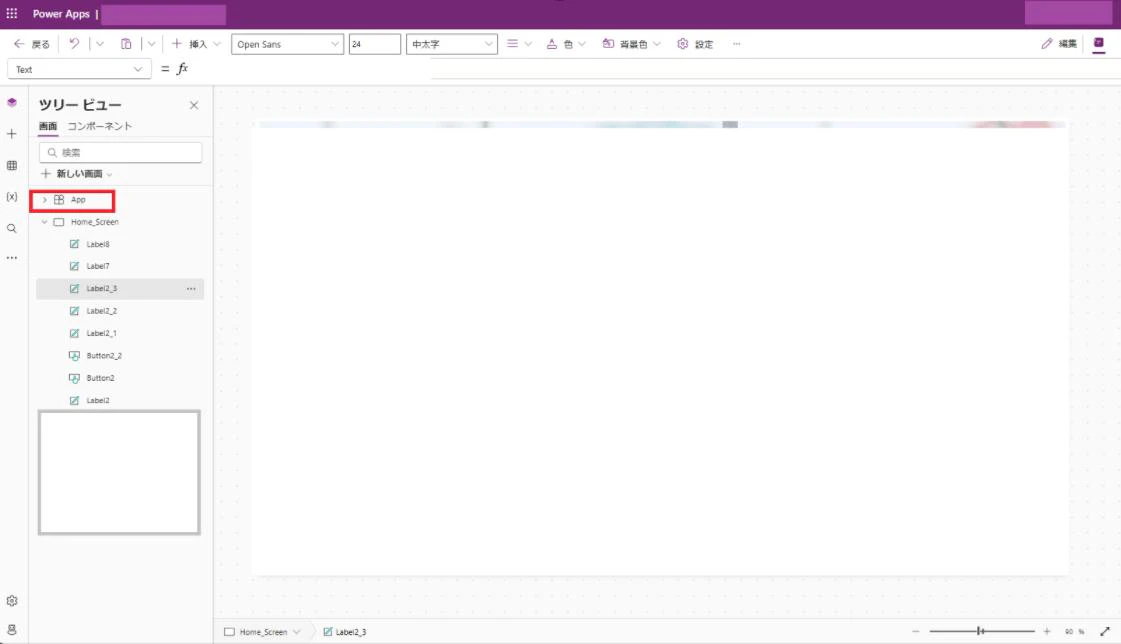Viewport: 1121px width, 644px height.
Task: Zoom out with the minus button
Action: [915, 632]
